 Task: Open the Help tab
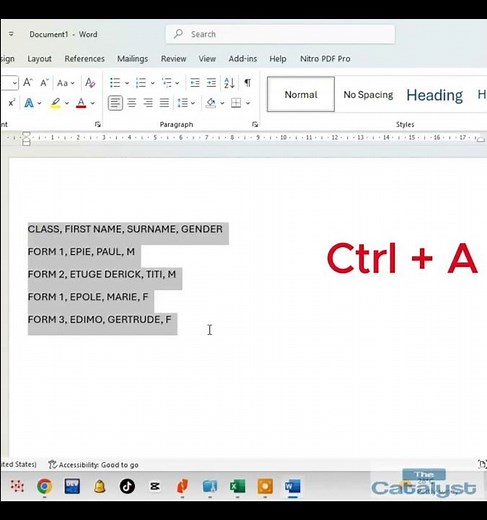point(278,59)
